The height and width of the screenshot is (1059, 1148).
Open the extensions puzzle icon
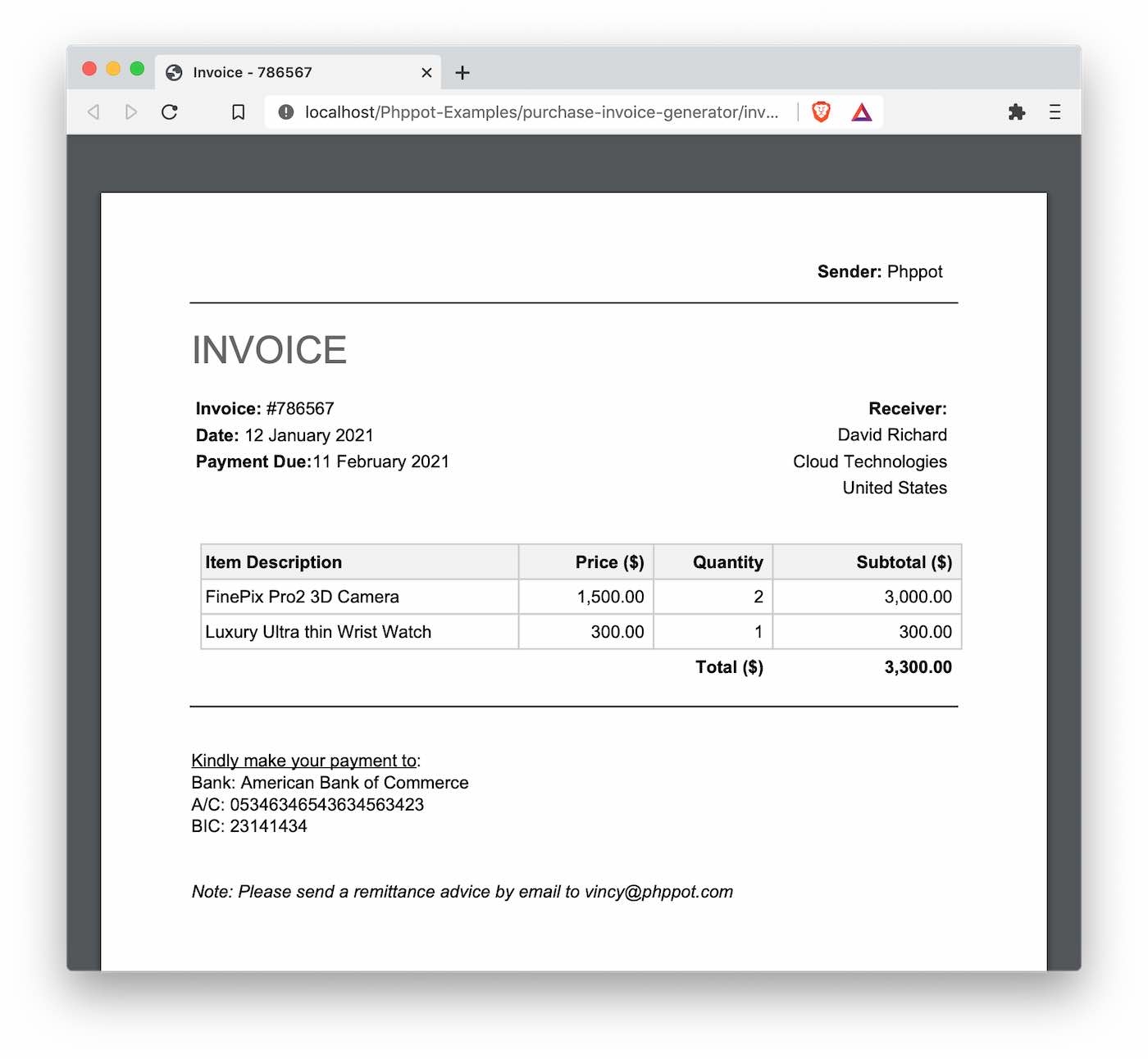coord(1017,112)
